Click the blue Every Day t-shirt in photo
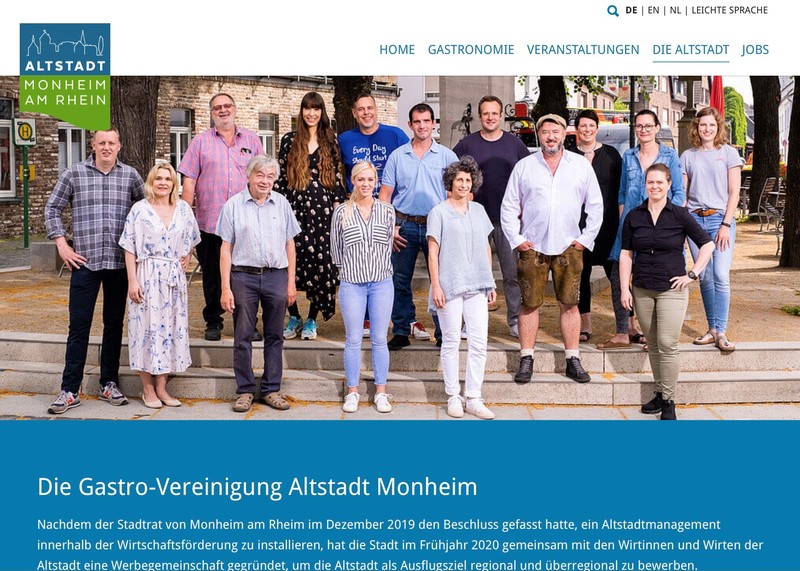 [370, 152]
